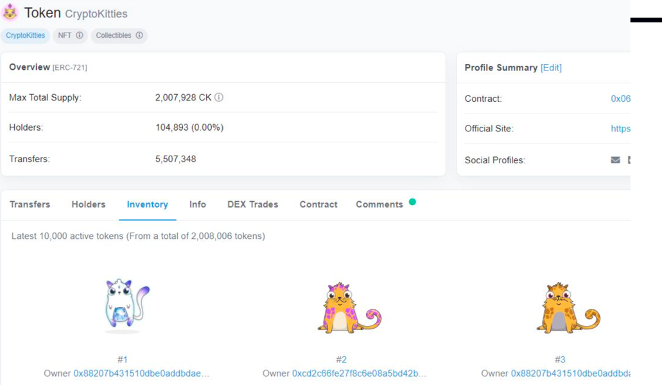Open the owner address 0xcd2c66fe27f8c6e08a5bd42b
The height and width of the screenshot is (386, 662).
[359, 373]
